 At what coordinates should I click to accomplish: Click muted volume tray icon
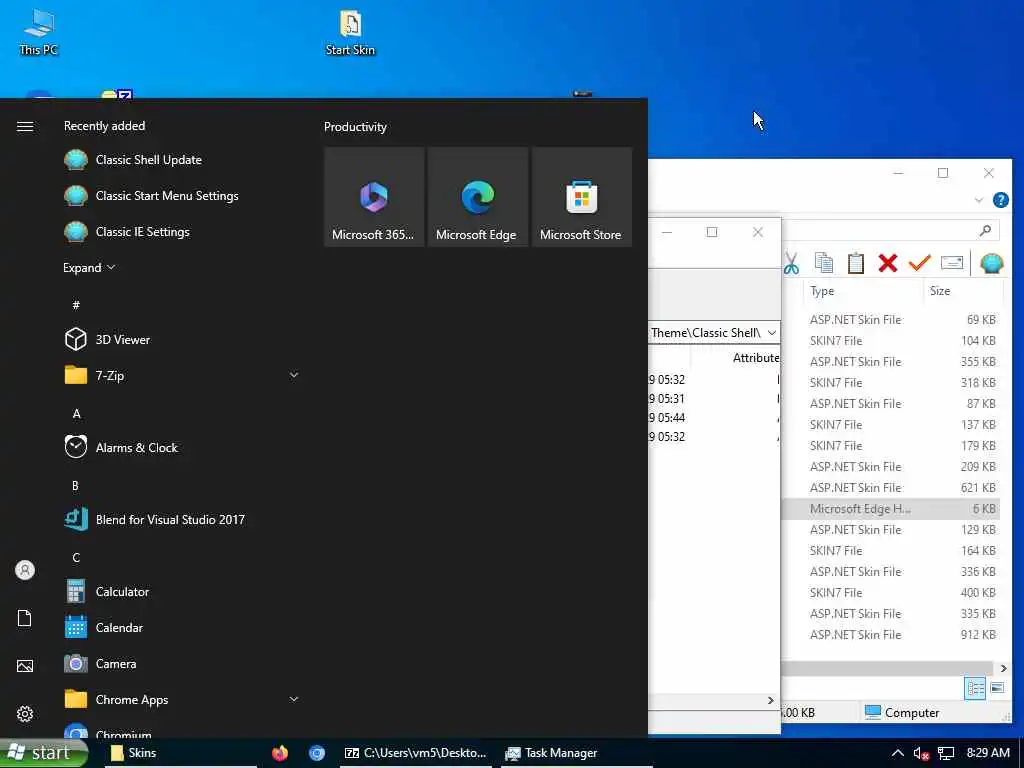921,753
